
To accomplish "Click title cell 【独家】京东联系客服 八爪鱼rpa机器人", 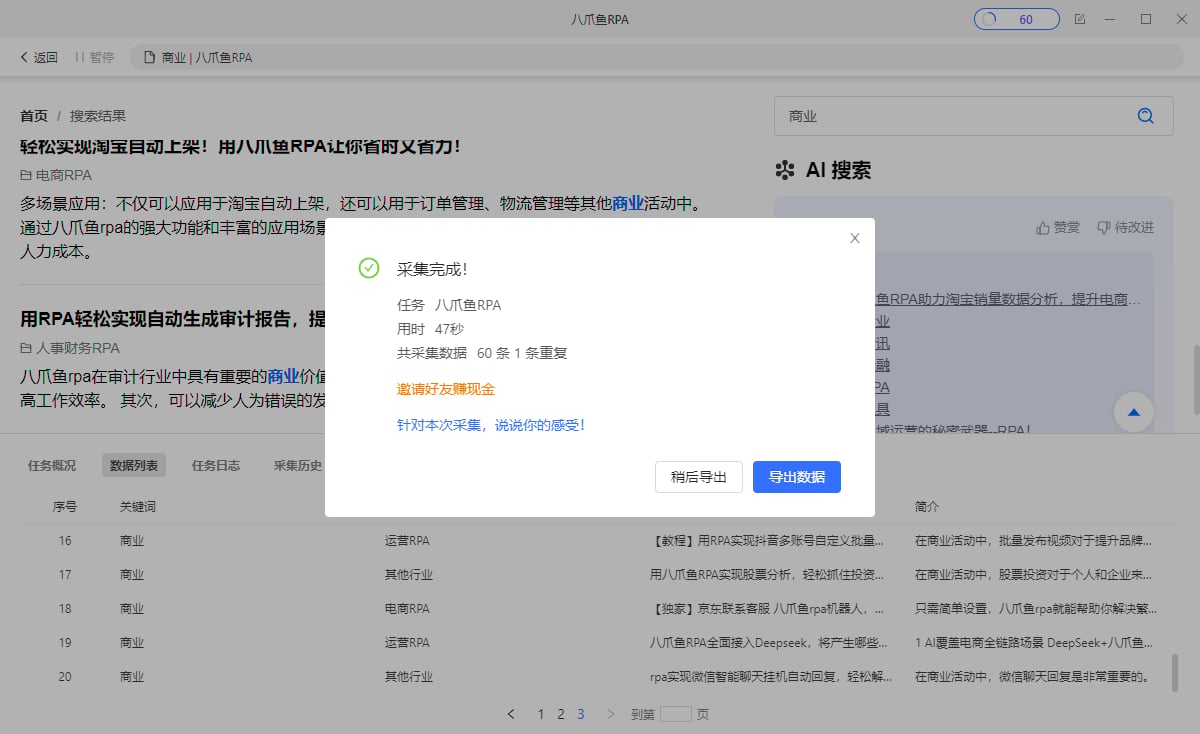I will (x=767, y=608).
